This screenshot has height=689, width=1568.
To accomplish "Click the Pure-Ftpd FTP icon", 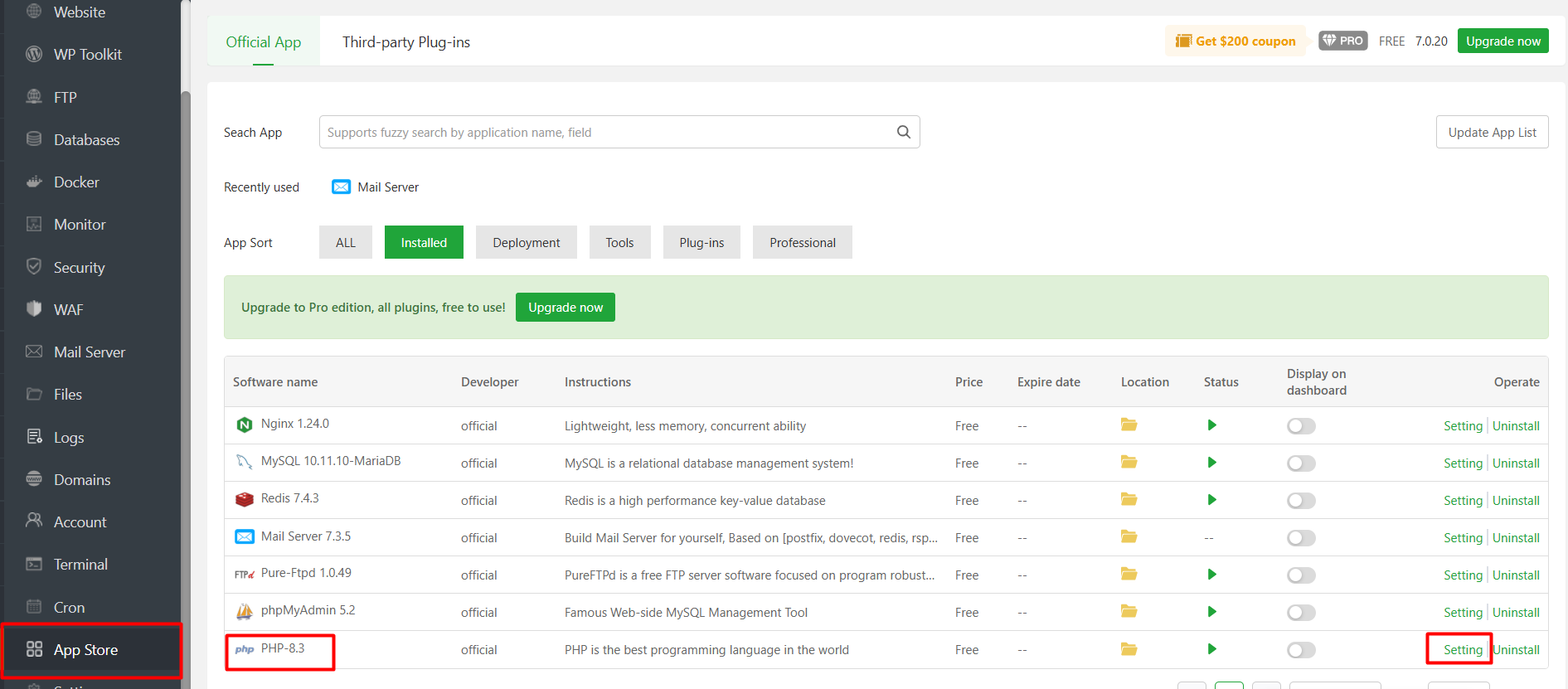I will (244, 574).
